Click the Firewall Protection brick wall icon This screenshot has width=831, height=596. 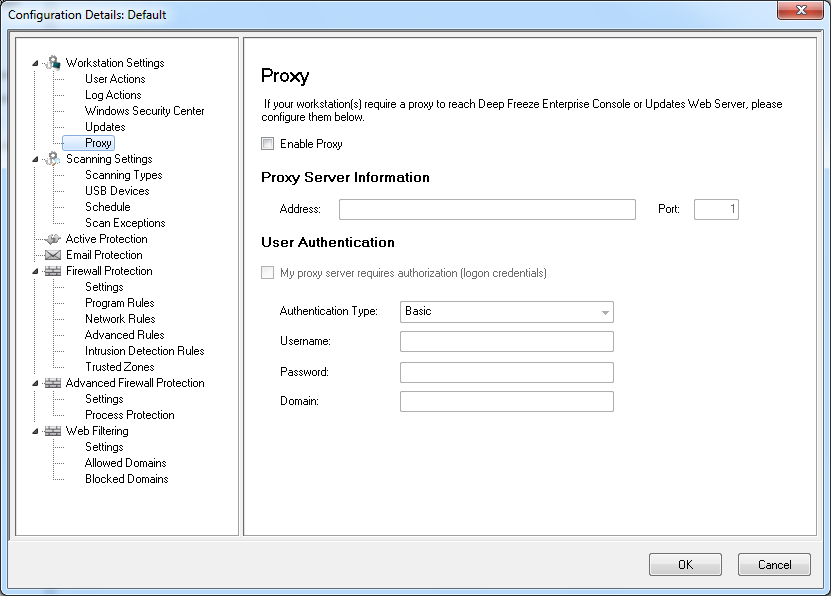[x=53, y=271]
